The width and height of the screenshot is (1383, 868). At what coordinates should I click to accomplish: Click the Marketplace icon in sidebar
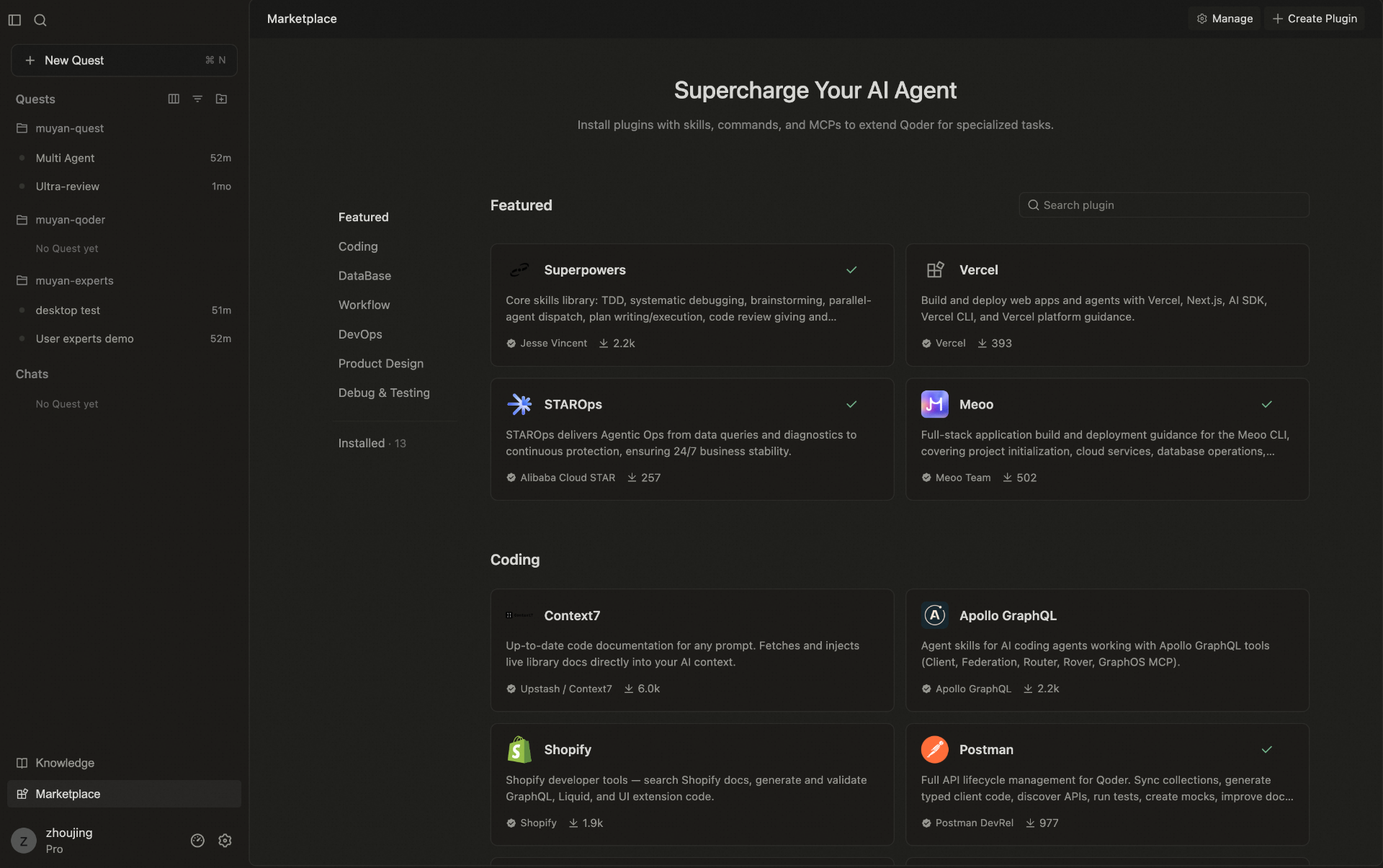click(x=22, y=794)
